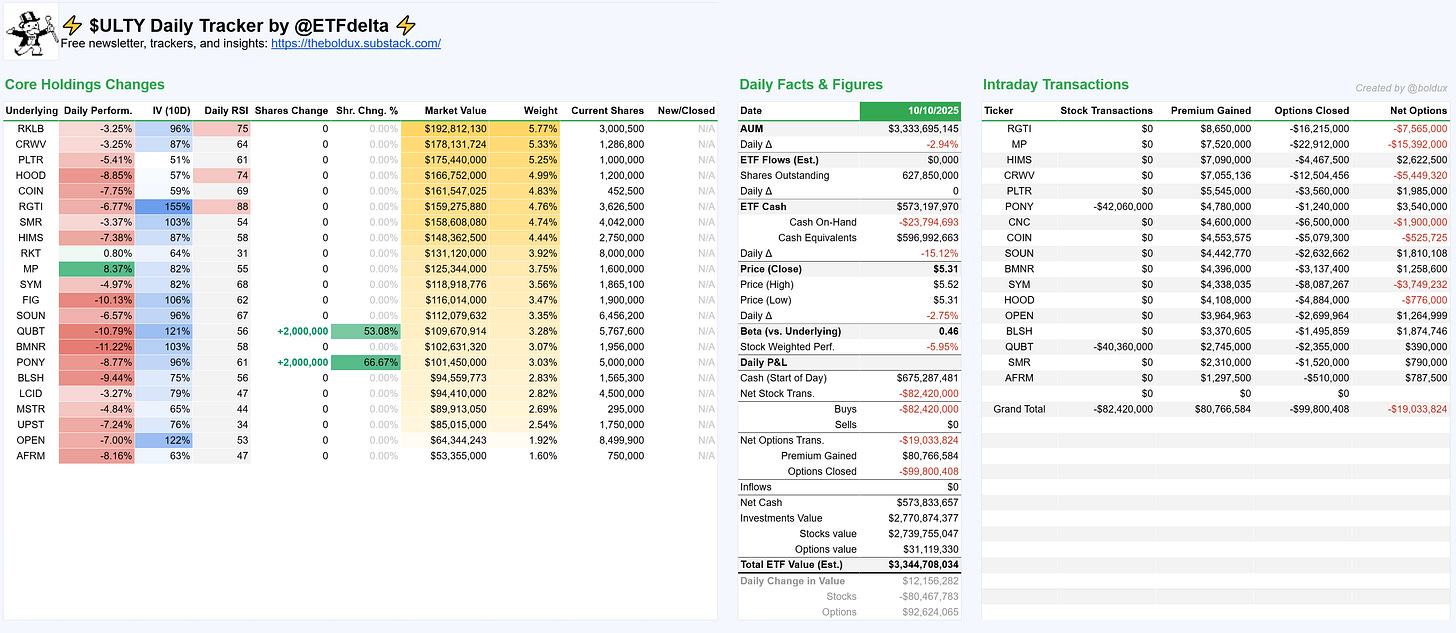Image resolution: width=1456 pixels, height=633 pixels.
Task: Select the Net Options column header
Action: pos(1418,110)
